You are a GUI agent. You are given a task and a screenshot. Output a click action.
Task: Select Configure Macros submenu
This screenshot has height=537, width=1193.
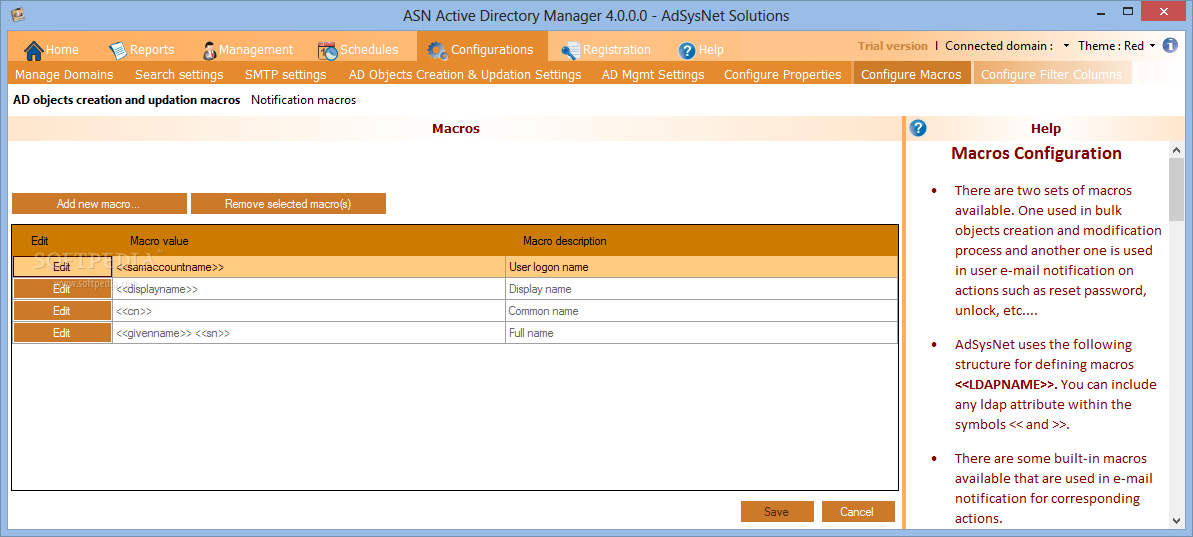911,75
